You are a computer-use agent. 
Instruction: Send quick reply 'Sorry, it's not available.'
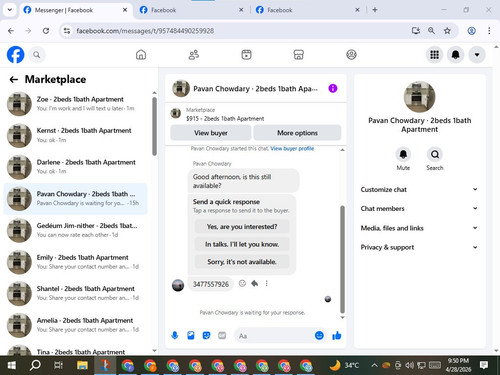[x=242, y=262]
